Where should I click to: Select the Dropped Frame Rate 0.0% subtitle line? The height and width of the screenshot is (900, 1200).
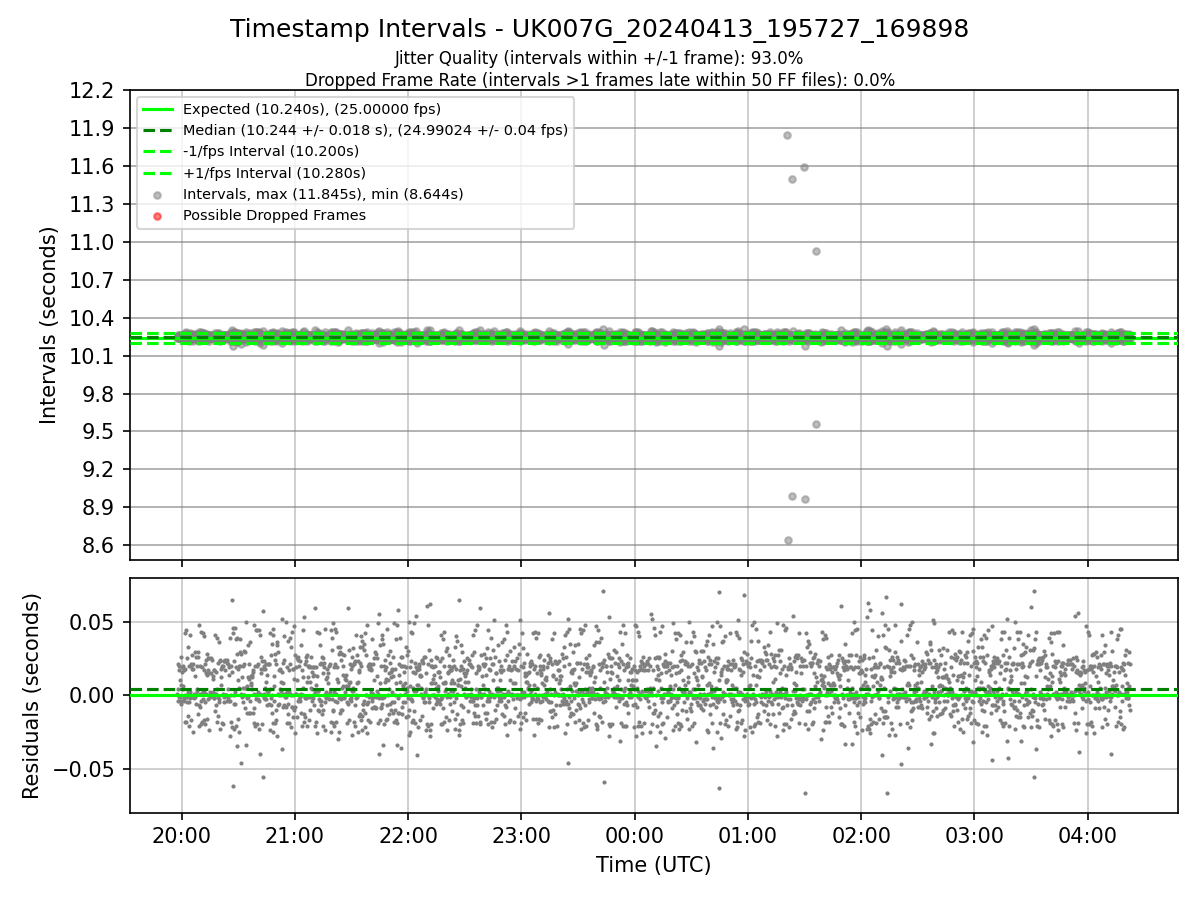(x=599, y=80)
